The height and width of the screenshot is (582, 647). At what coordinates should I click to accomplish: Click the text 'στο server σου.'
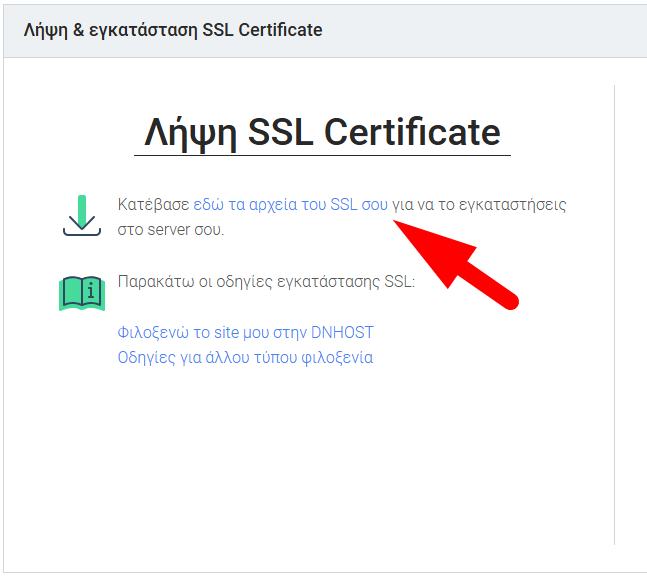[171, 229]
